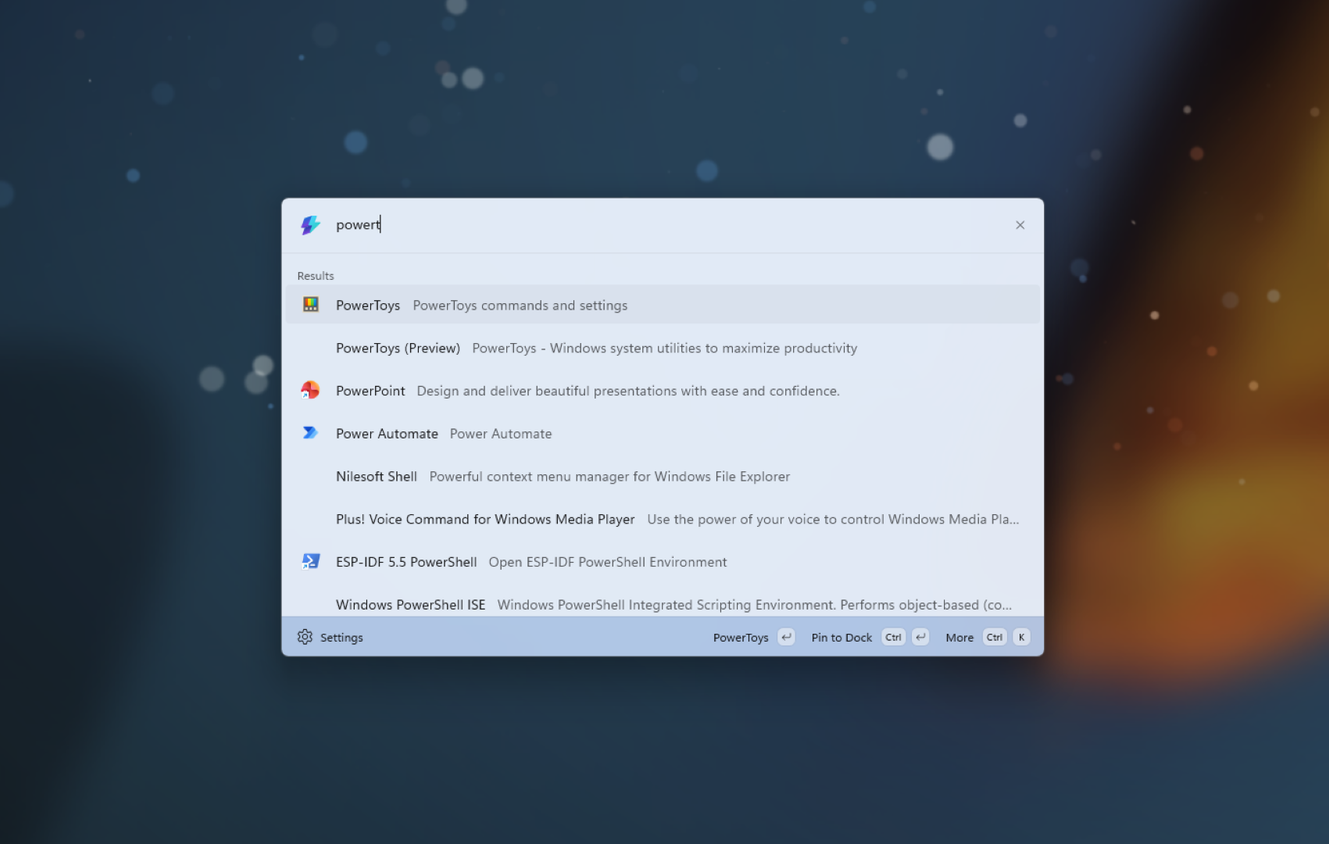Click "Design and deliver beautiful presentations" description
The width and height of the screenshot is (1329, 844).
point(628,391)
